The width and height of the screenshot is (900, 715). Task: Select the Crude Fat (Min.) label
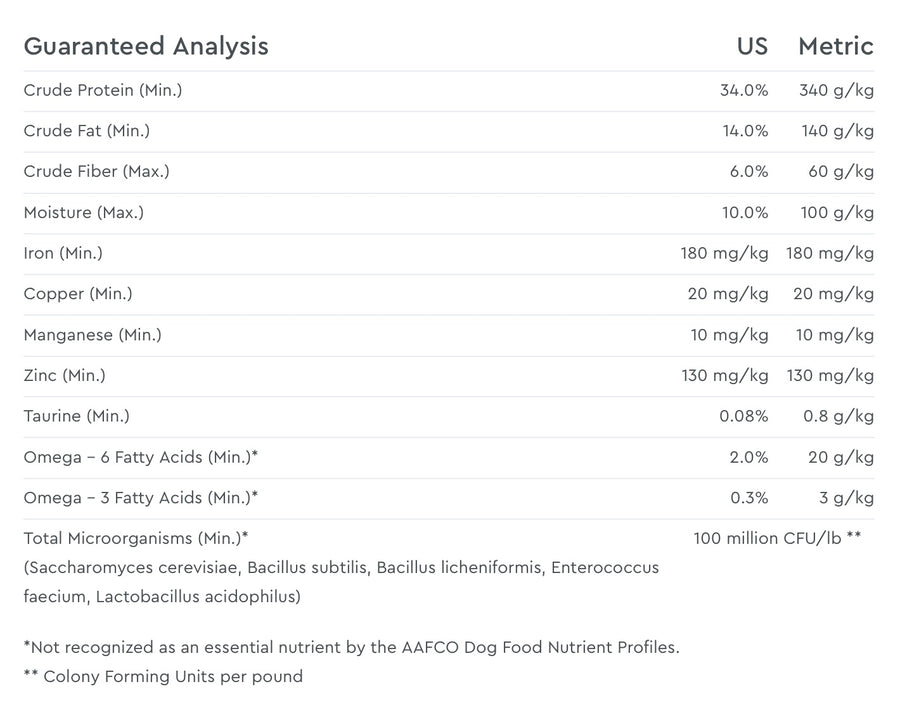[x=87, y=131]
